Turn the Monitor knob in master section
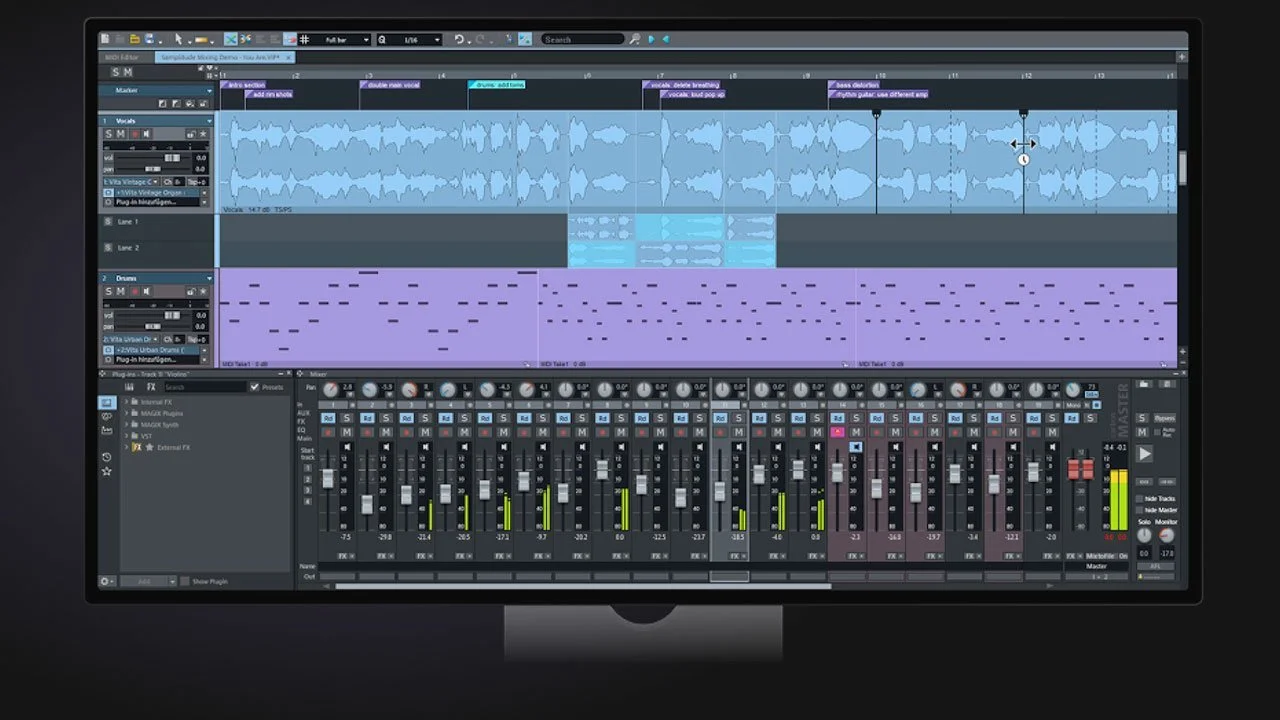 pyautogui.click(x=1167, y=535)
